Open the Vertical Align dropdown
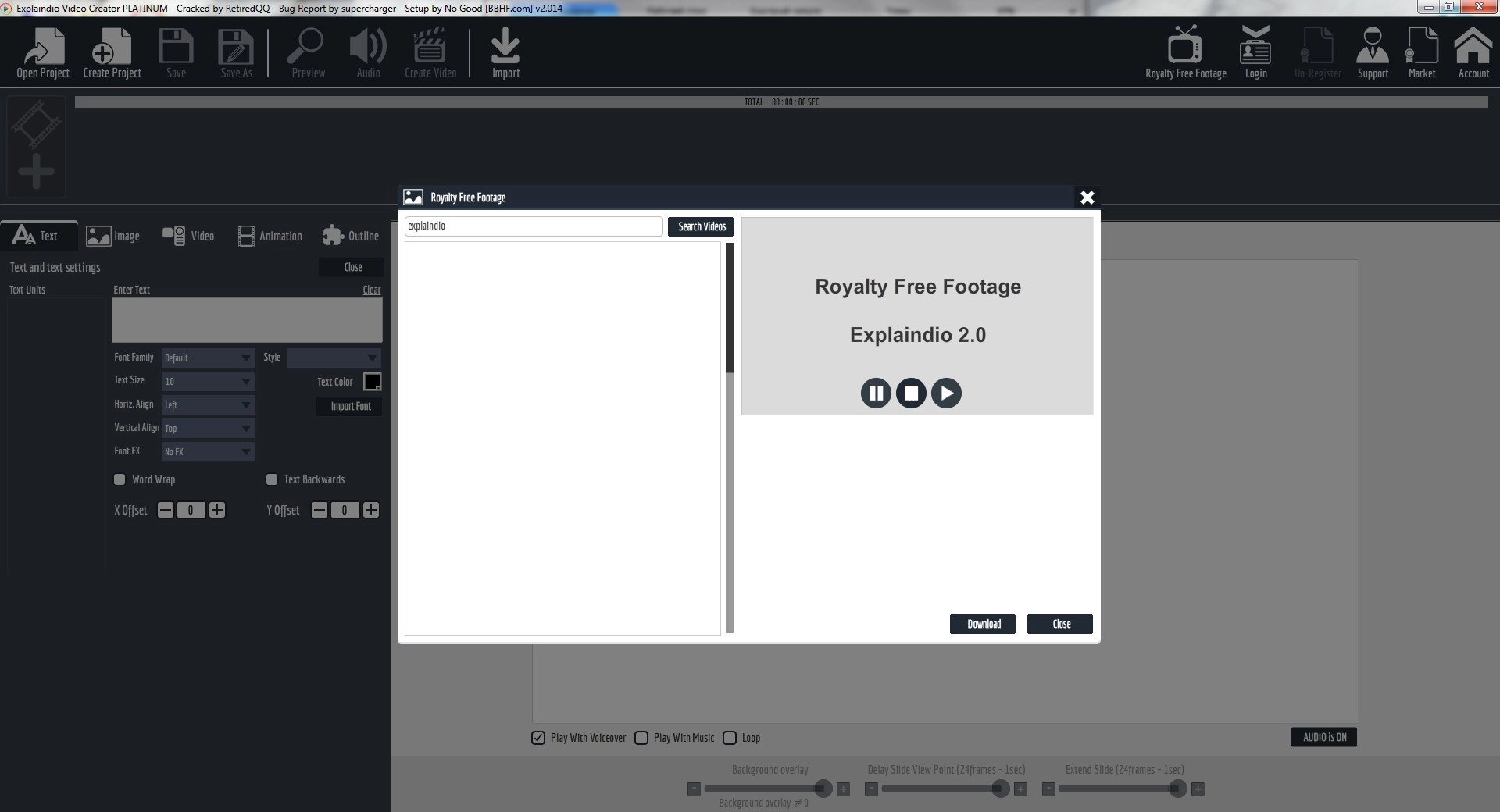Image resolution: width=1500 pixels, height=812 pixels. point(208,428)
